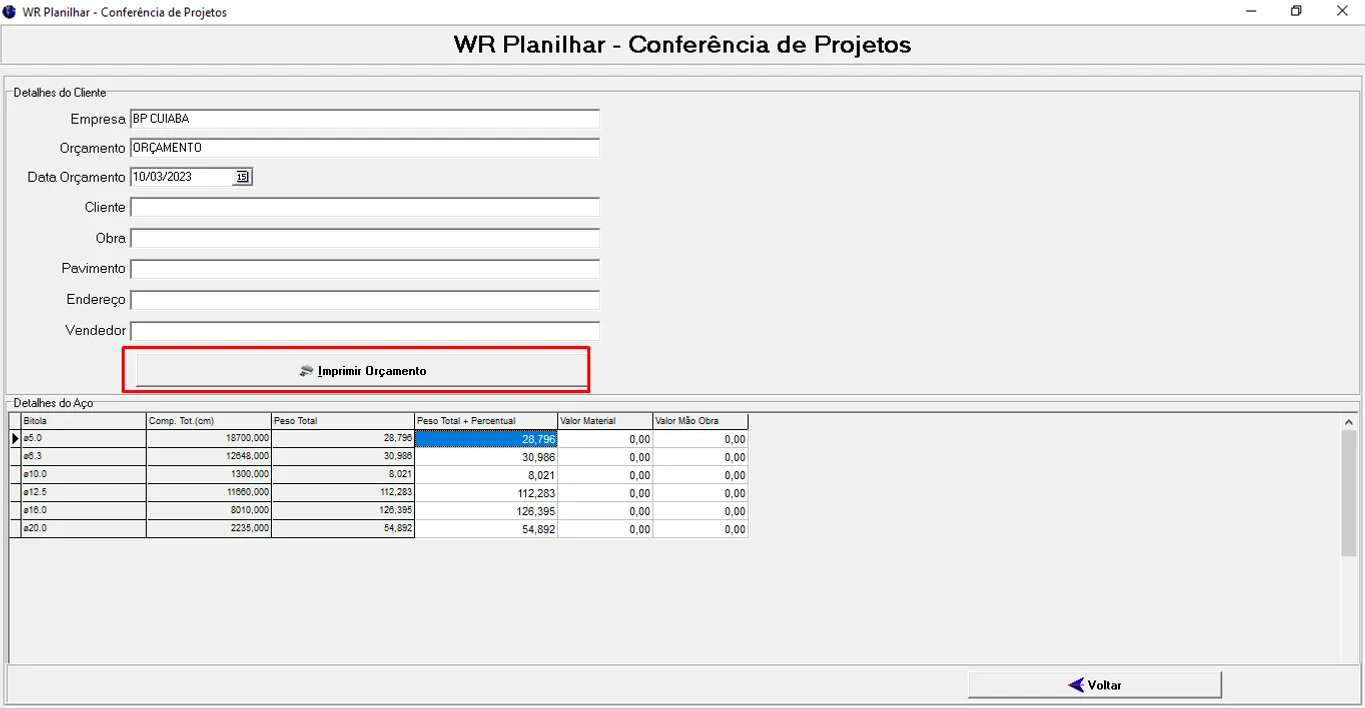Screen dimensions: 1365x709
Task: Click the Peso Total + Percentual header
Action: tap(485, 421)
